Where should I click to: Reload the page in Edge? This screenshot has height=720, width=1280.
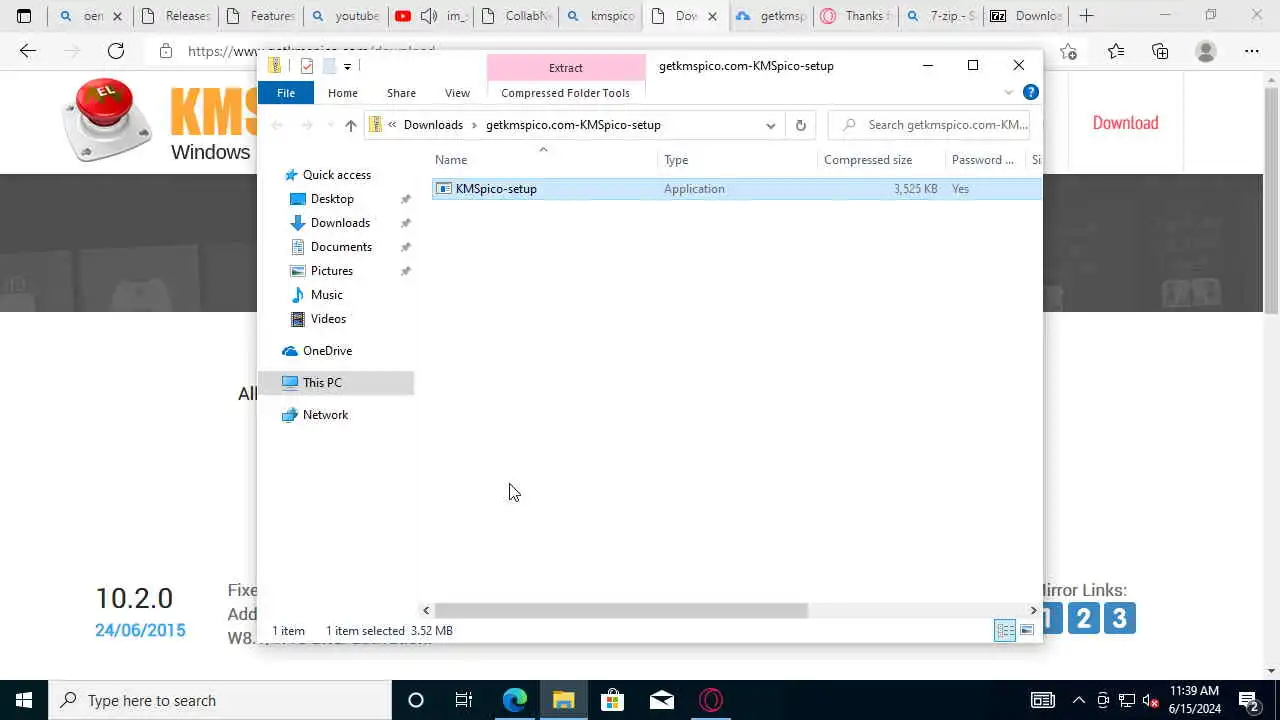116,51
